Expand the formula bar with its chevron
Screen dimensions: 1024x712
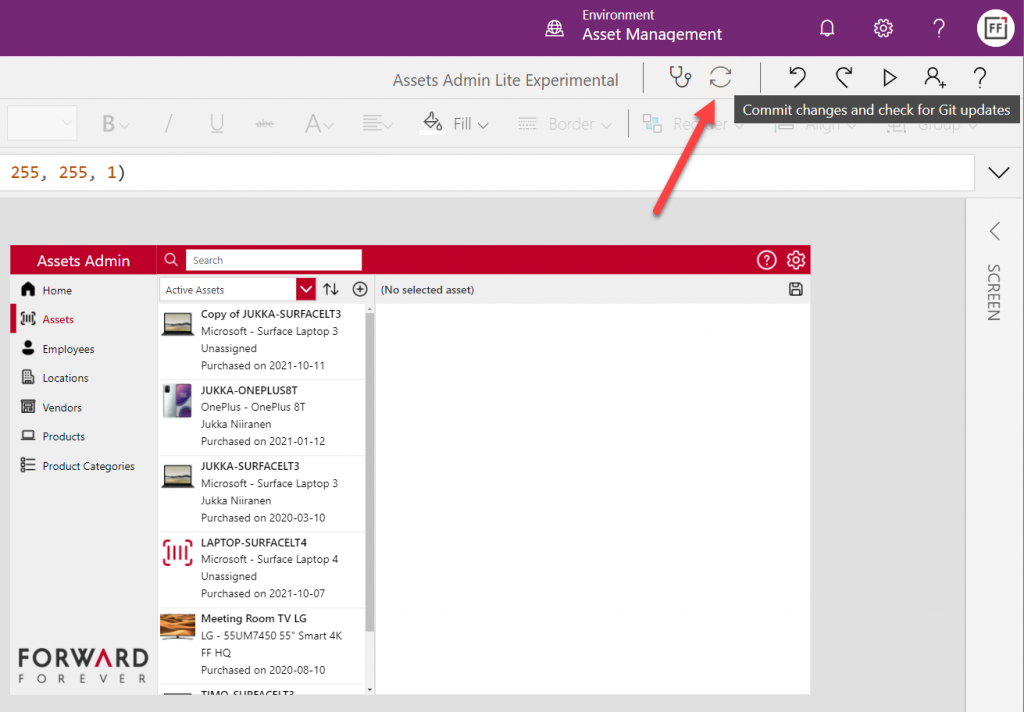pos(998,172)
